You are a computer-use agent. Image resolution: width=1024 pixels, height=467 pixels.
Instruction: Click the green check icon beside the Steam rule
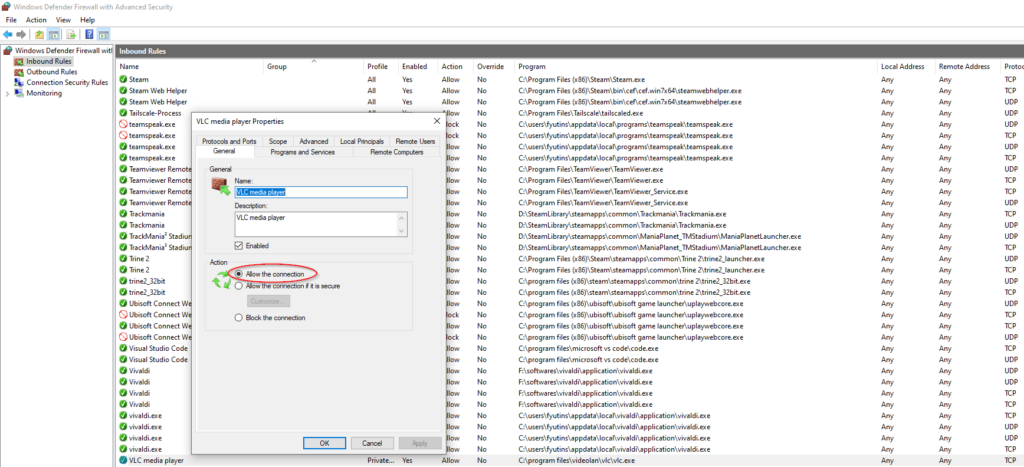(124, 78)
